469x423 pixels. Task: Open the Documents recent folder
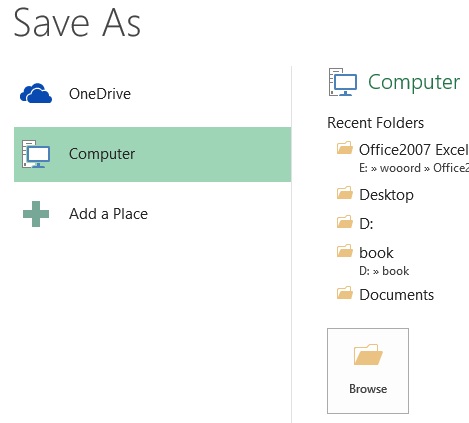398,295
